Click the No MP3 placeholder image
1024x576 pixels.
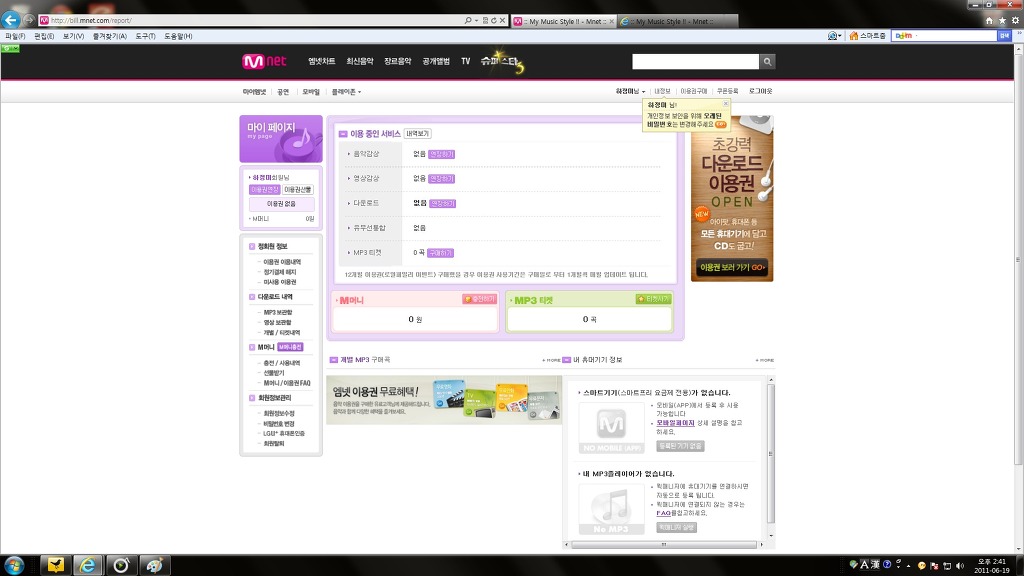click(611, 509)
